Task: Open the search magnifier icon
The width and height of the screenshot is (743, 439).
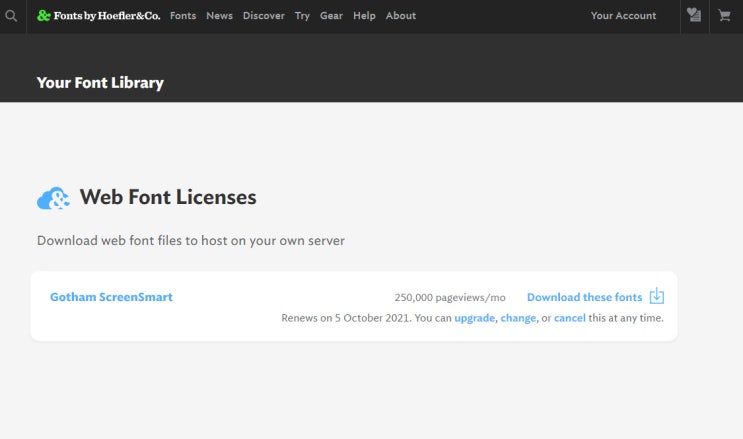Action: tap(11, 16)
